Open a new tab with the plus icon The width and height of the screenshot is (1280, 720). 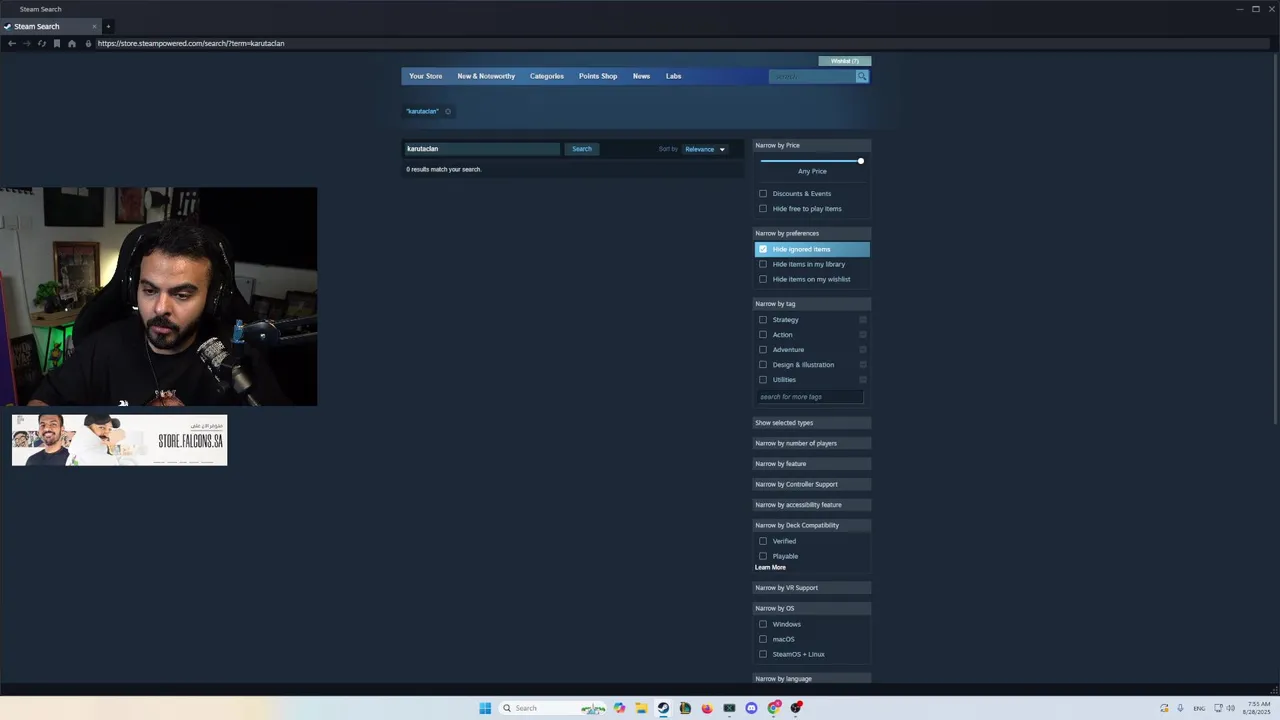tap(108, 26)
